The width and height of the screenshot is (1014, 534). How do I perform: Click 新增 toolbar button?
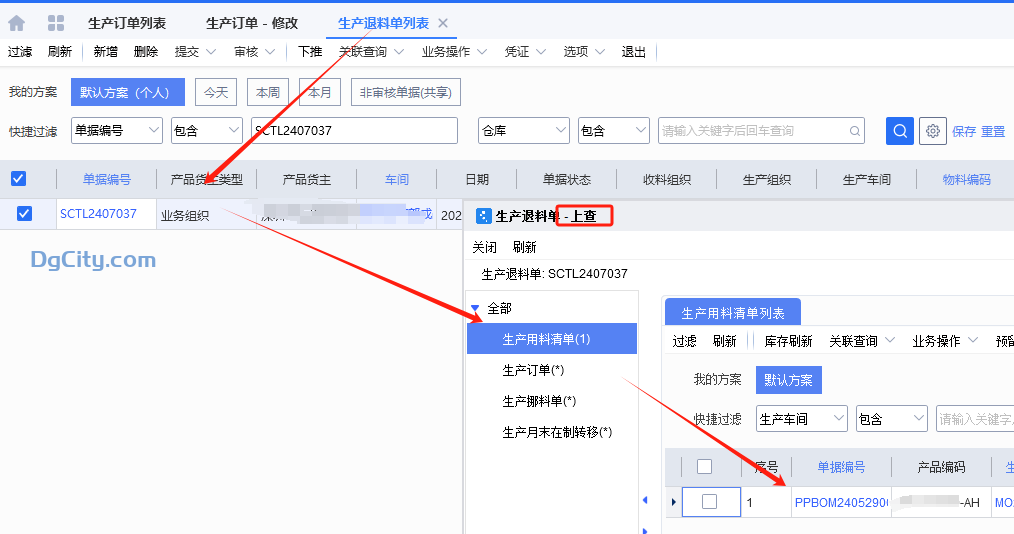[105, 52]
